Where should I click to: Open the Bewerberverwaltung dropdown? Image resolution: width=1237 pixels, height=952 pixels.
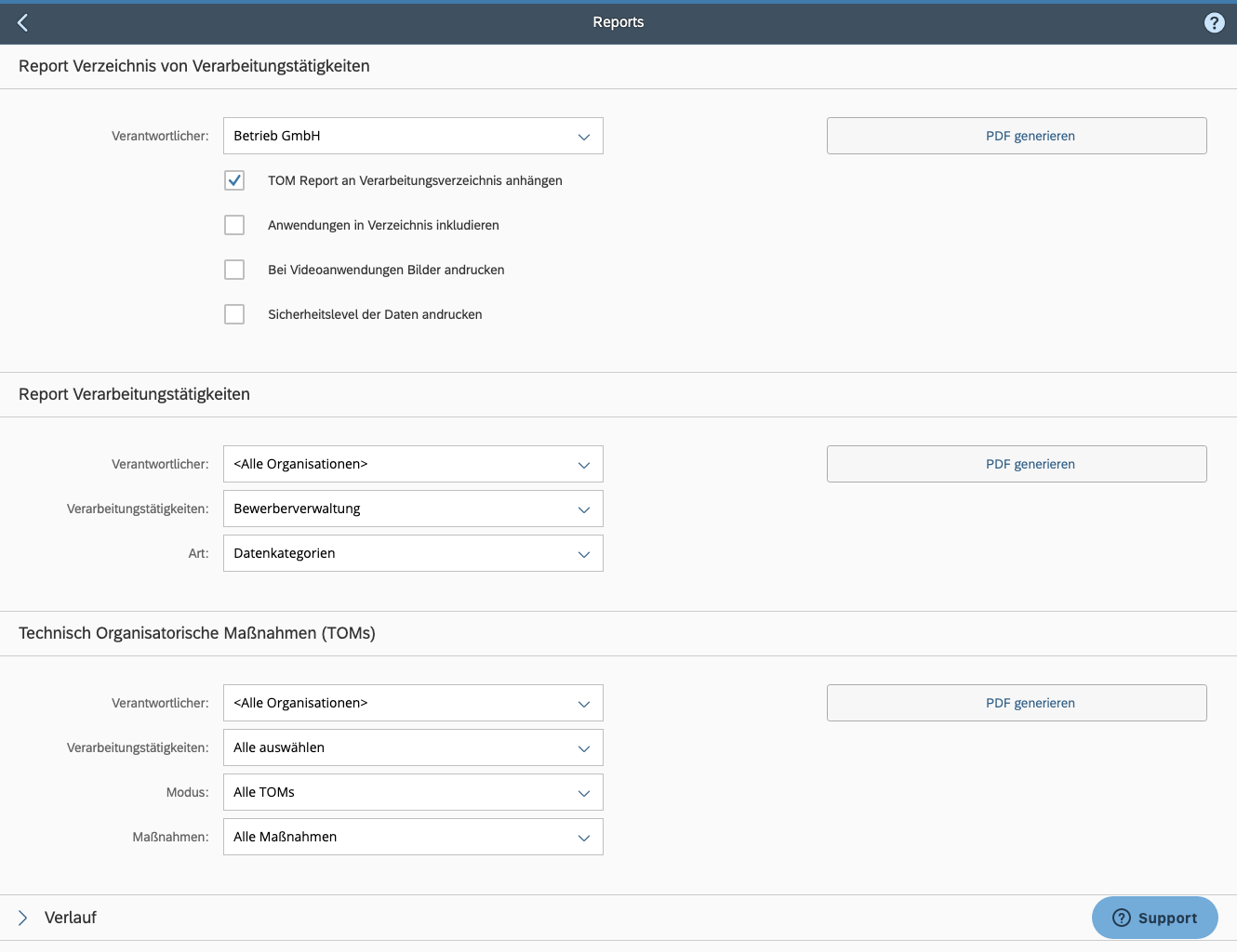tap(413, 509)
